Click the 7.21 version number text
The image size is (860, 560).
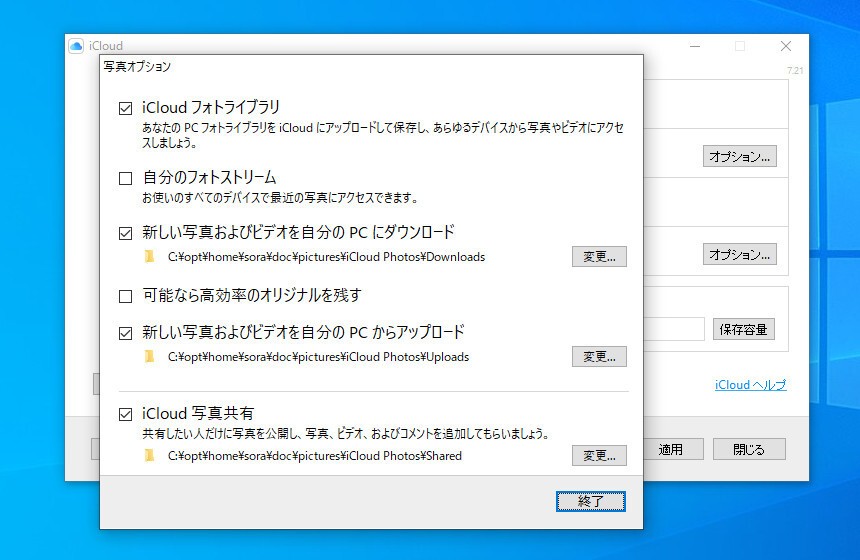795,70
